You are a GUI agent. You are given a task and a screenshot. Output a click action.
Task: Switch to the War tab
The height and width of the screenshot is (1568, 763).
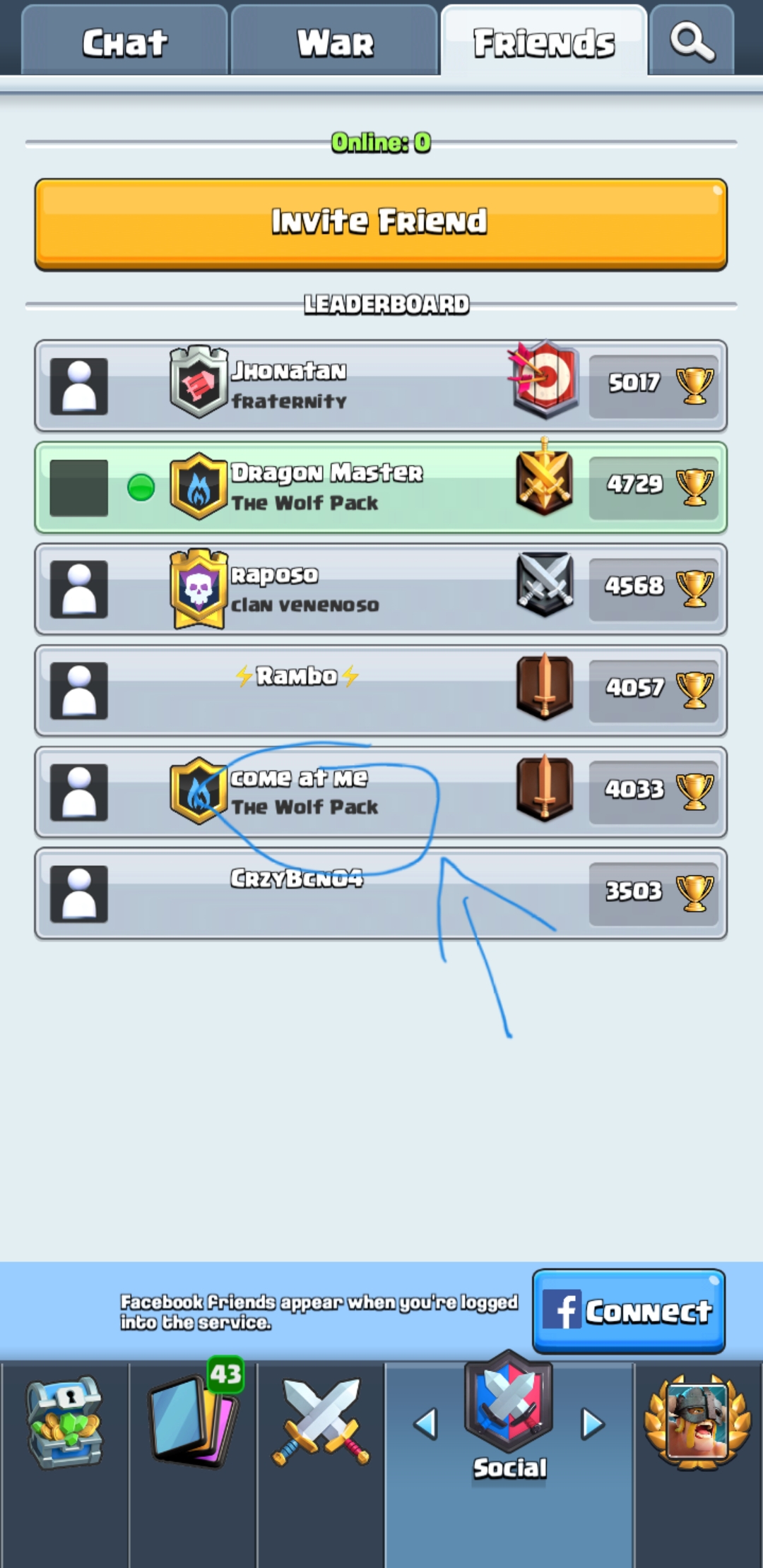pyautogui.click(x=334, y=41)
